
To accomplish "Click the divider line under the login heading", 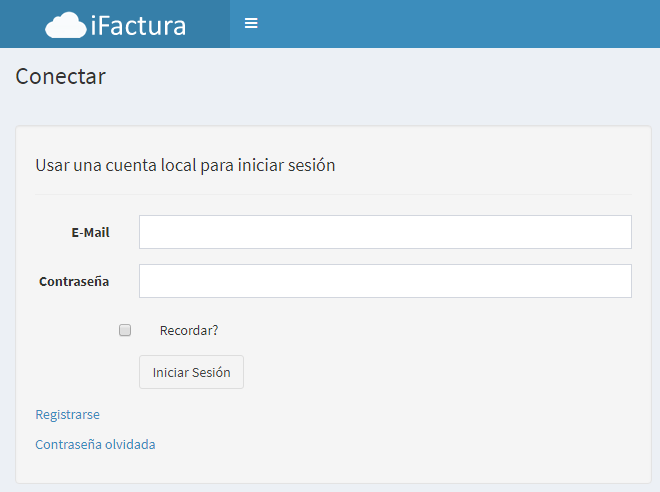I will click(x=333, y=194).
